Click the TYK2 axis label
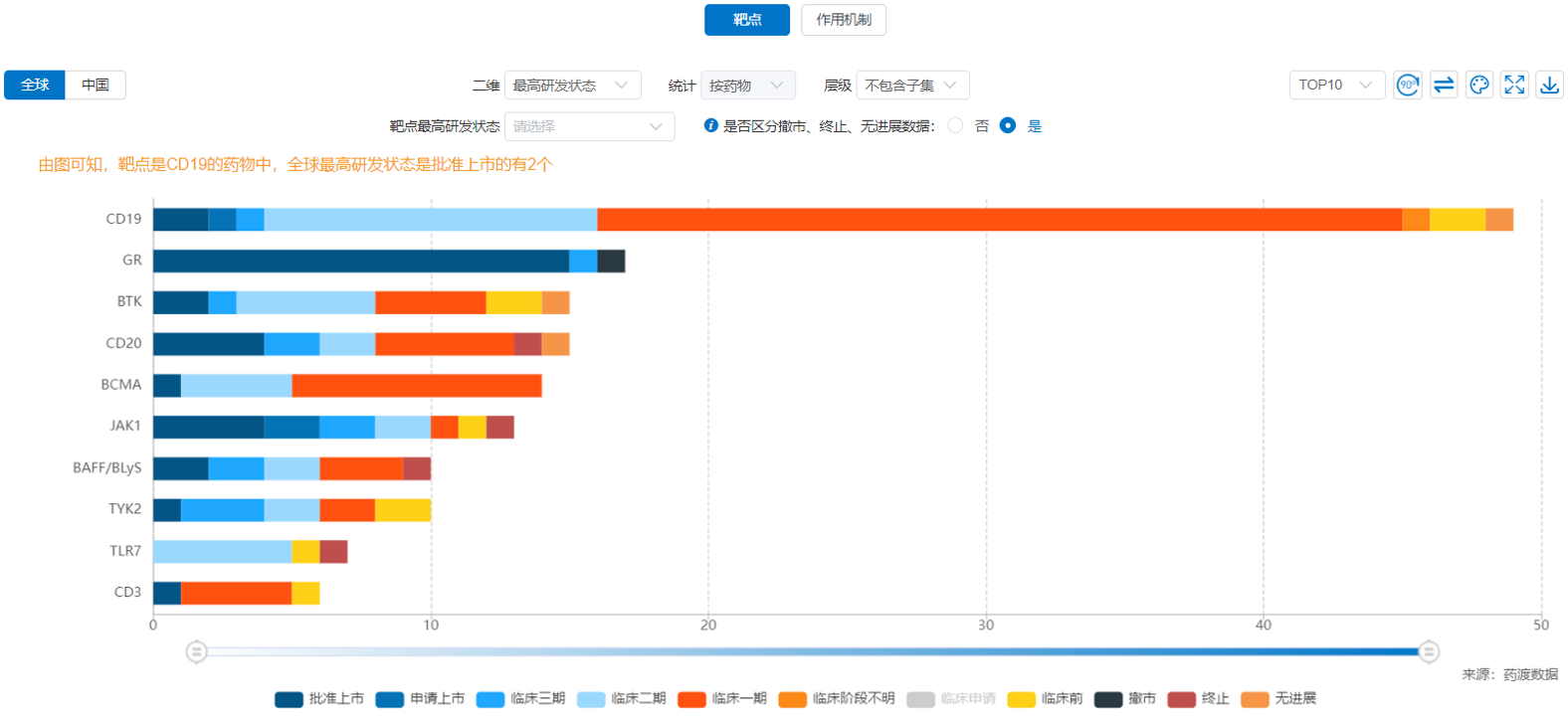 click(x=125, y=509)
